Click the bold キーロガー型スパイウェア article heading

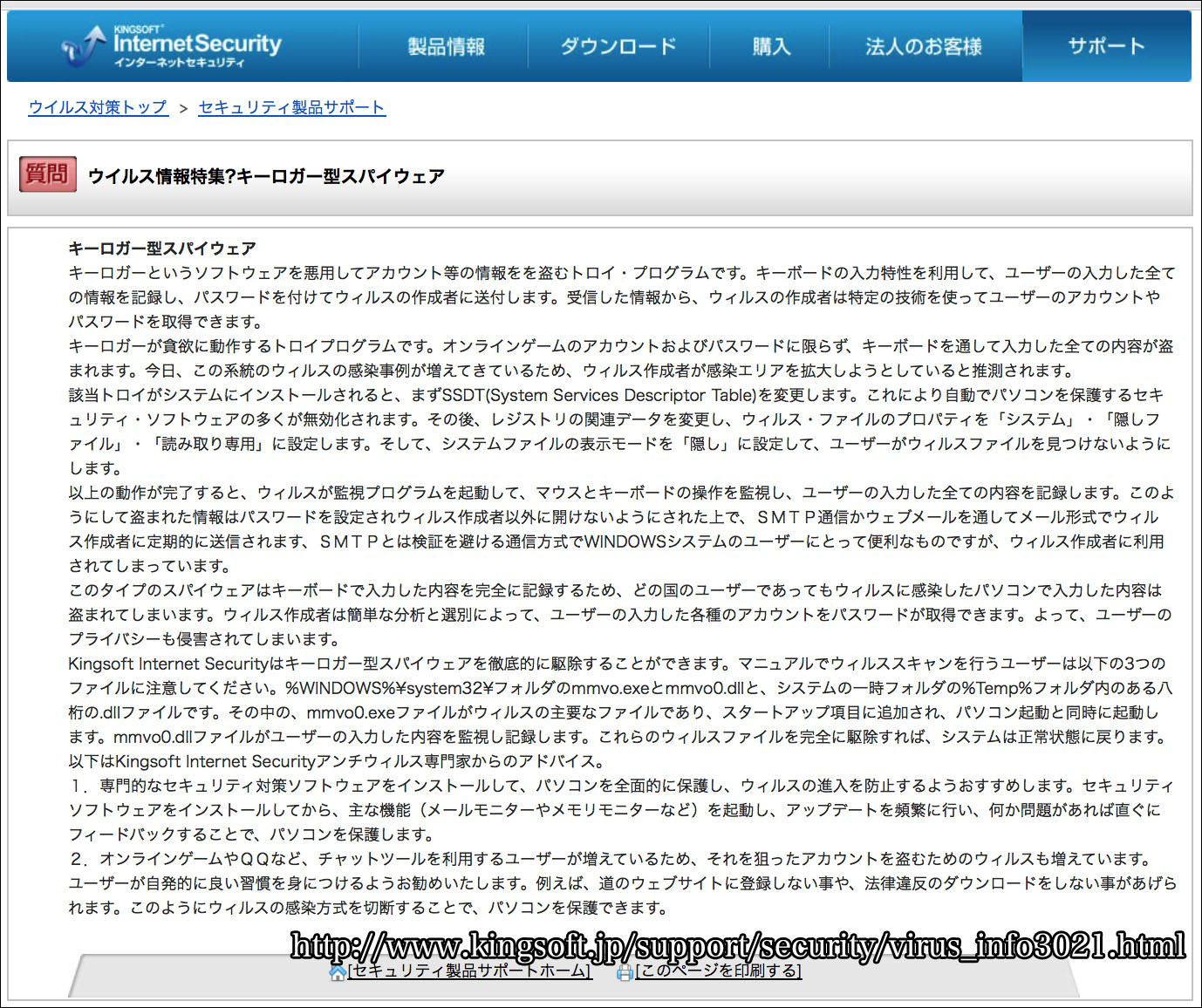click(x=162, y=249)
